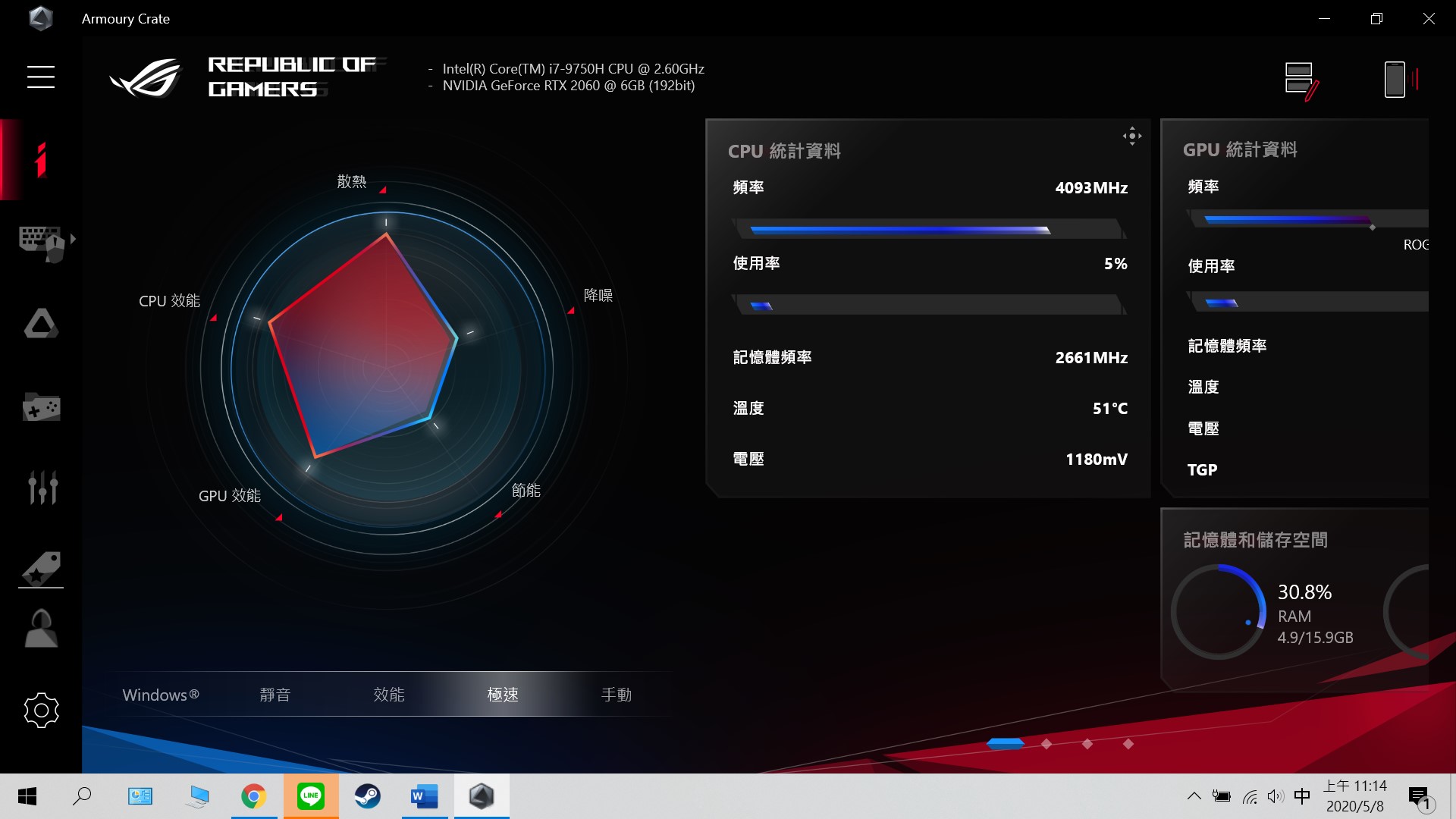Screen dimensions: 1456x819
Task: Click the NVIDIA GeForce RTX 2060 text
Action: coord(569,86)
